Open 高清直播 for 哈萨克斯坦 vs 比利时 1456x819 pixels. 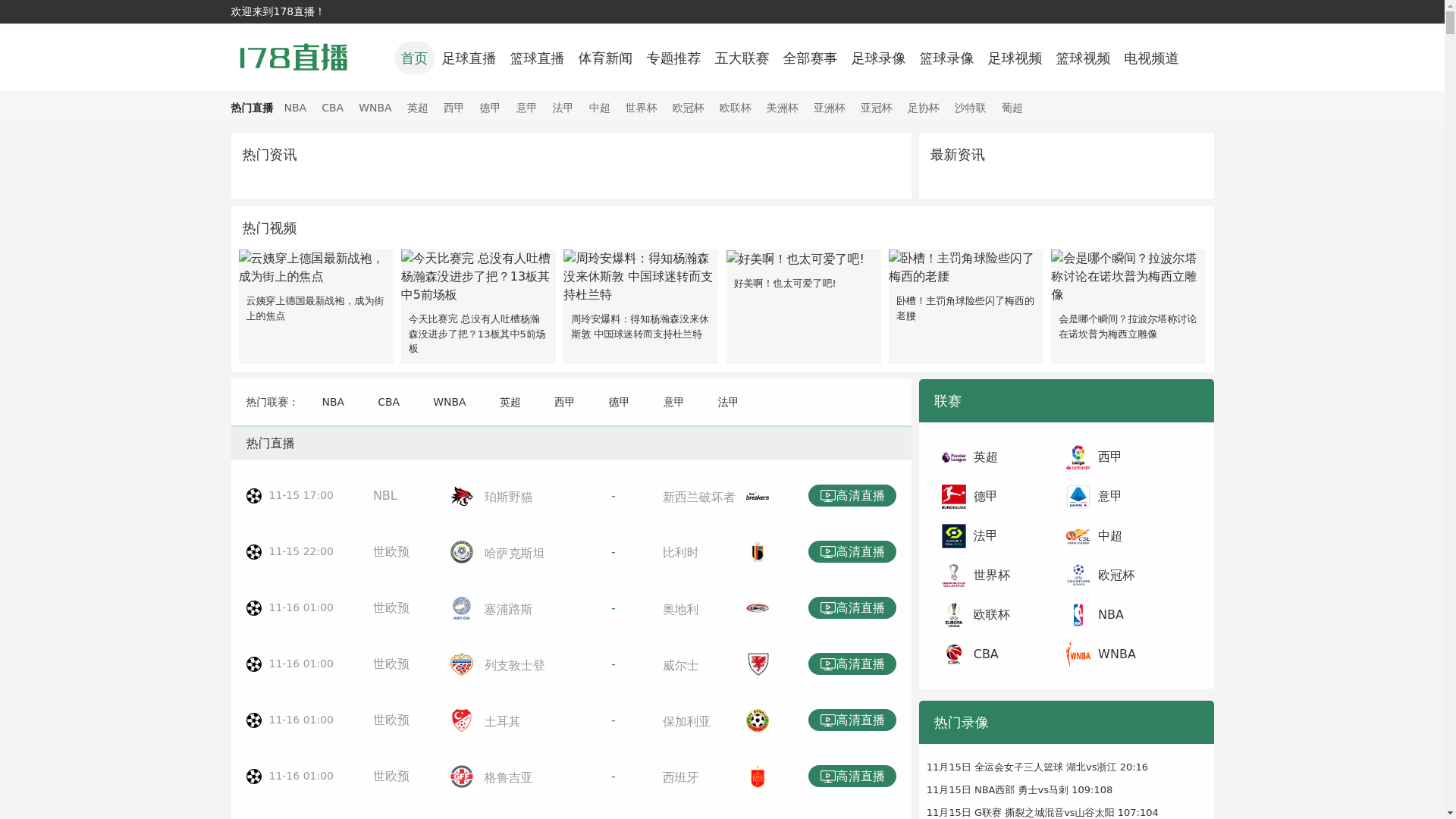pyautogui.click(x=852, y=552)
